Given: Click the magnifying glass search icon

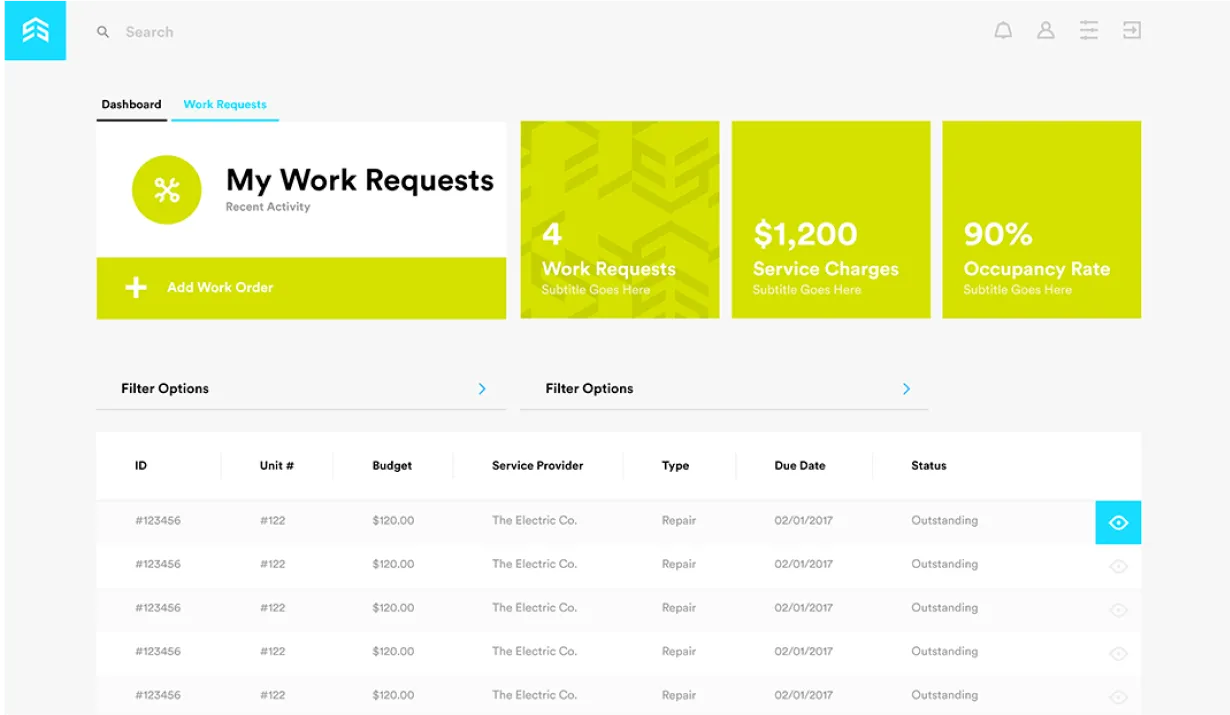Looking at the screenshot, I should (103, 32).
